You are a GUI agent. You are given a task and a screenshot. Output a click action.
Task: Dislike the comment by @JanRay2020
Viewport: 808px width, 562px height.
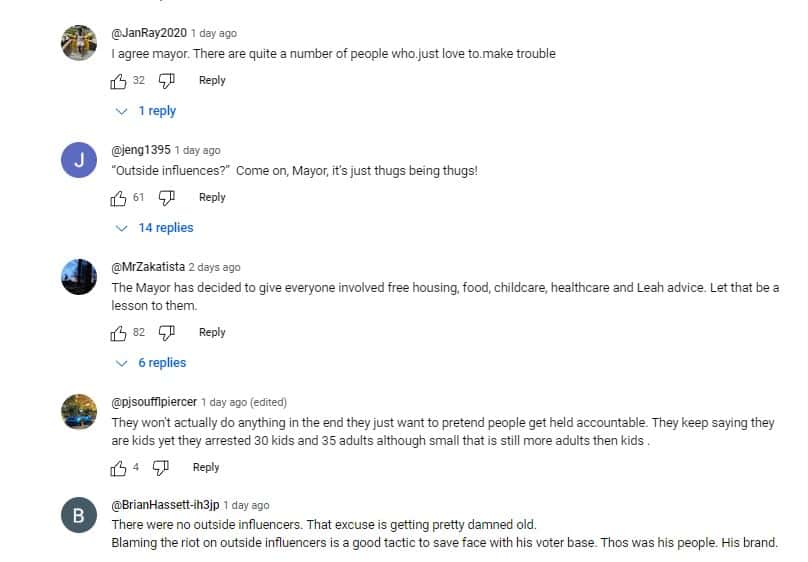(x=167, y=81)
